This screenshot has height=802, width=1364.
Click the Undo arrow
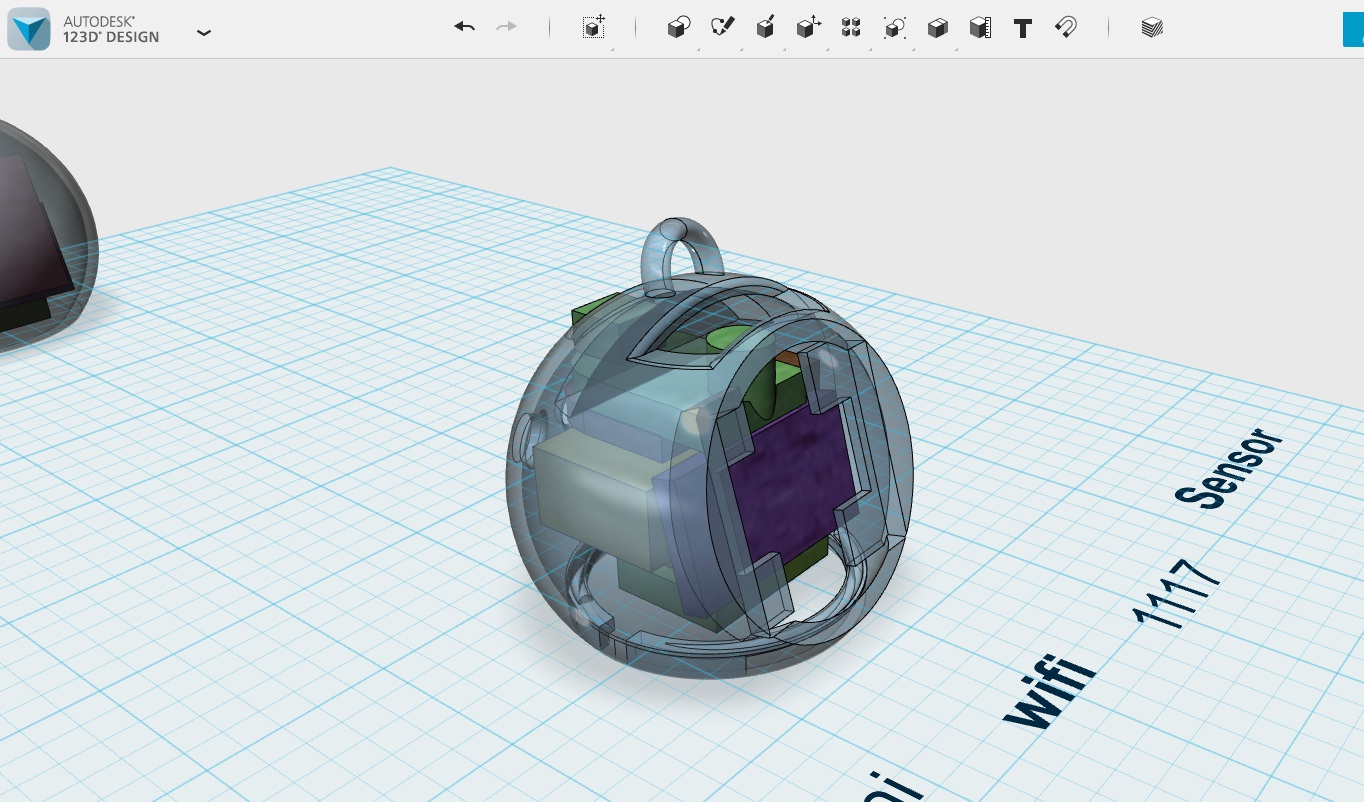tap(463, 27)
